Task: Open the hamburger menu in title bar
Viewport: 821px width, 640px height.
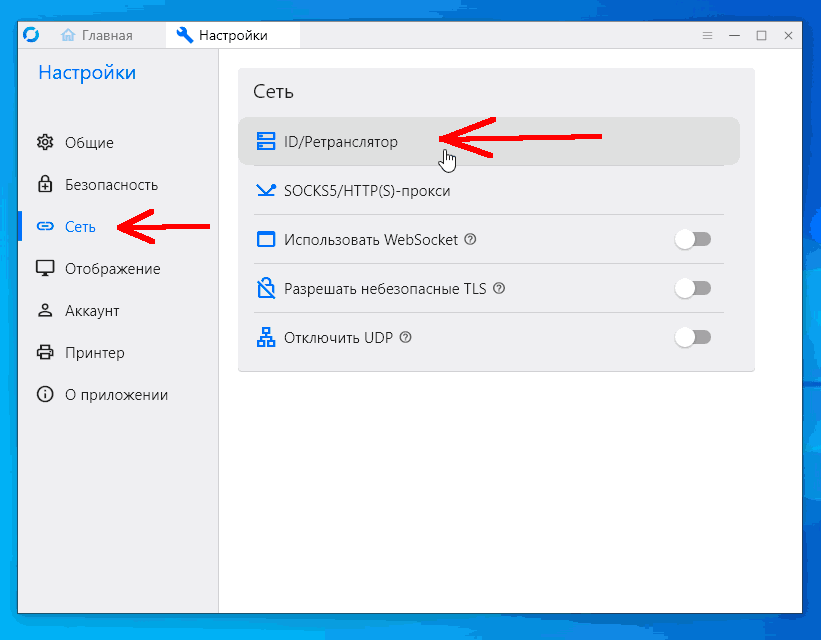Action: (x=707, y=35)
